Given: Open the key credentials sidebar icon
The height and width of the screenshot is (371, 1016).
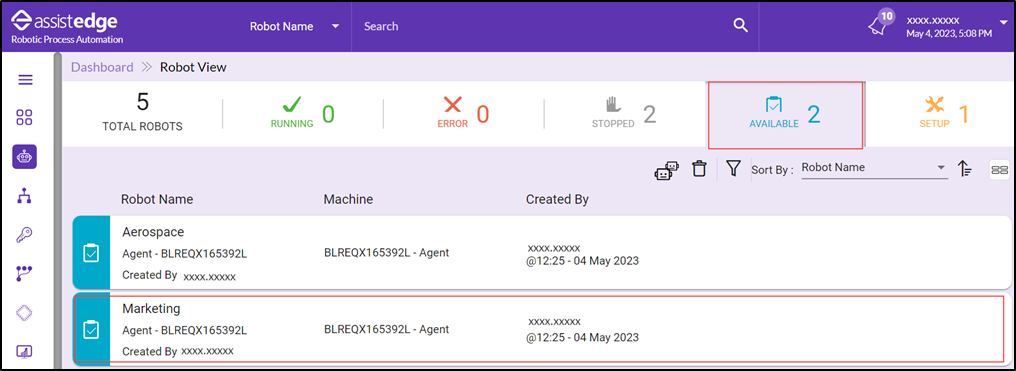Looking at the screenshot, I should tap(25, 234).
